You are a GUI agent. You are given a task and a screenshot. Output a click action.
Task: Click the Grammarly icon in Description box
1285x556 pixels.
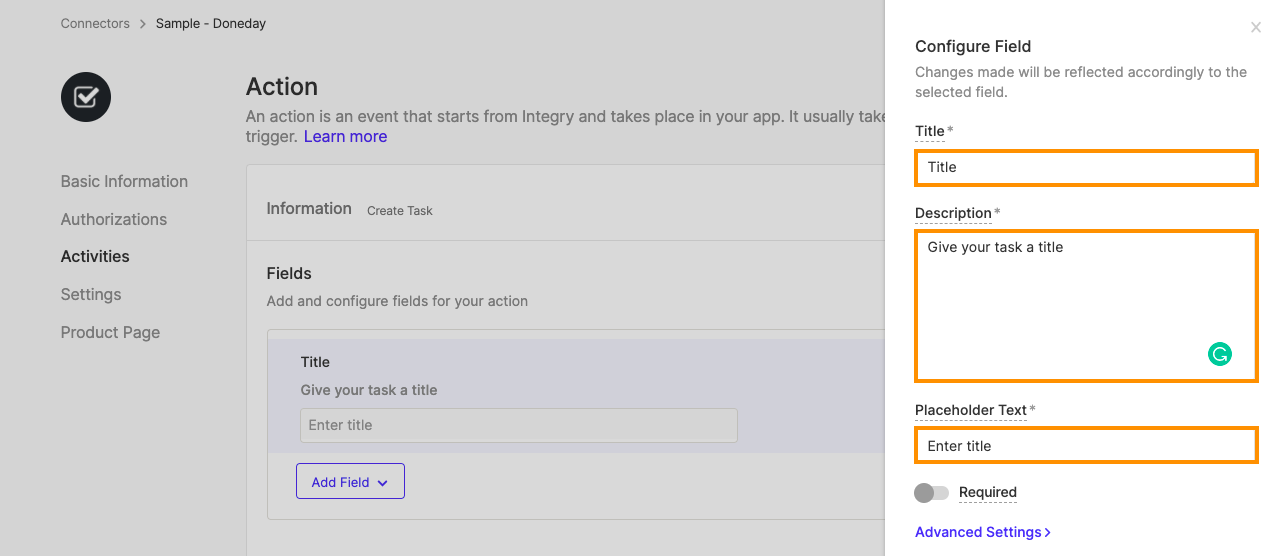[1219, 354]
